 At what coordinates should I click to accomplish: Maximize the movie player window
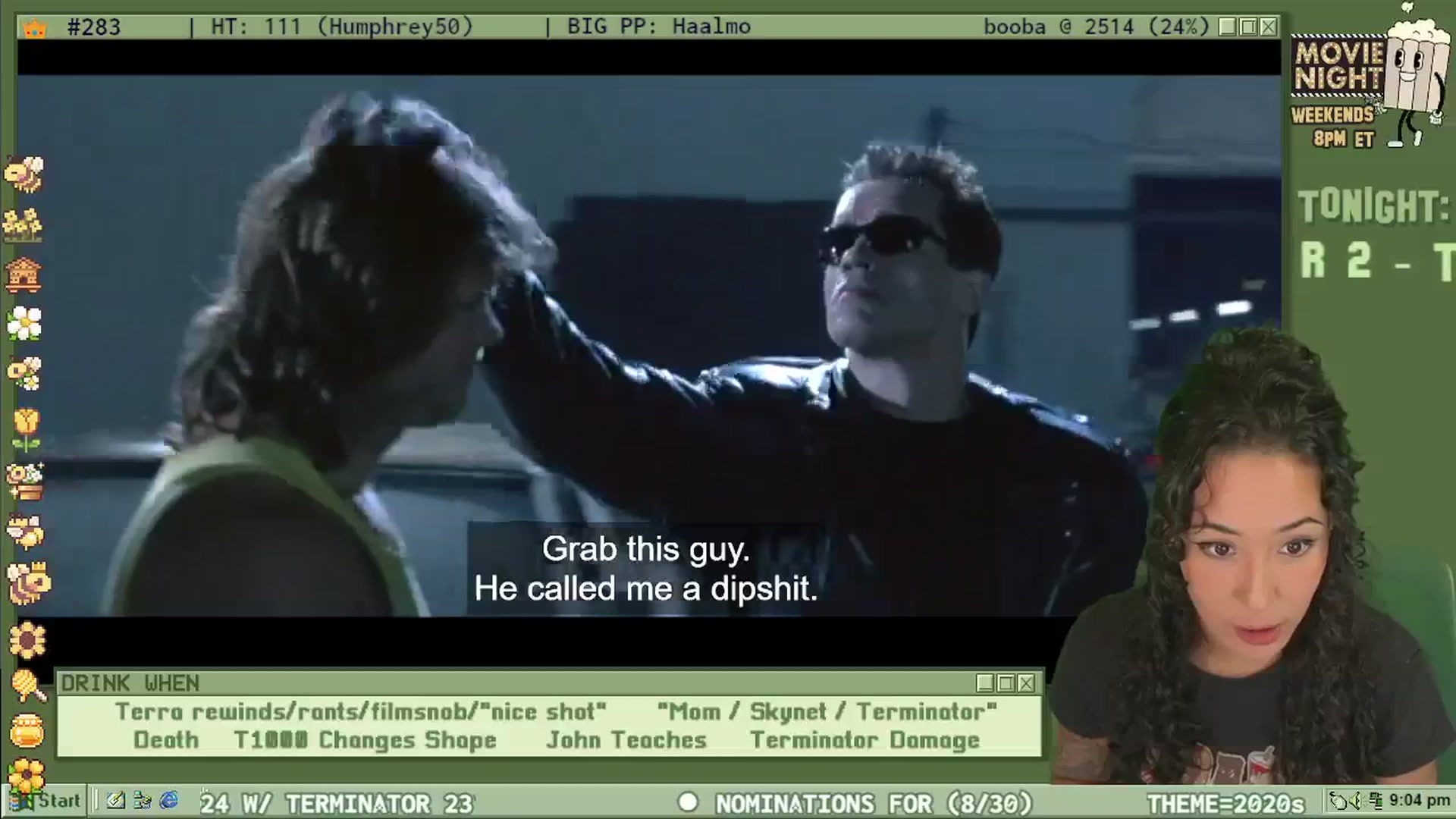pyautogui.click(x=1248, y=27)
